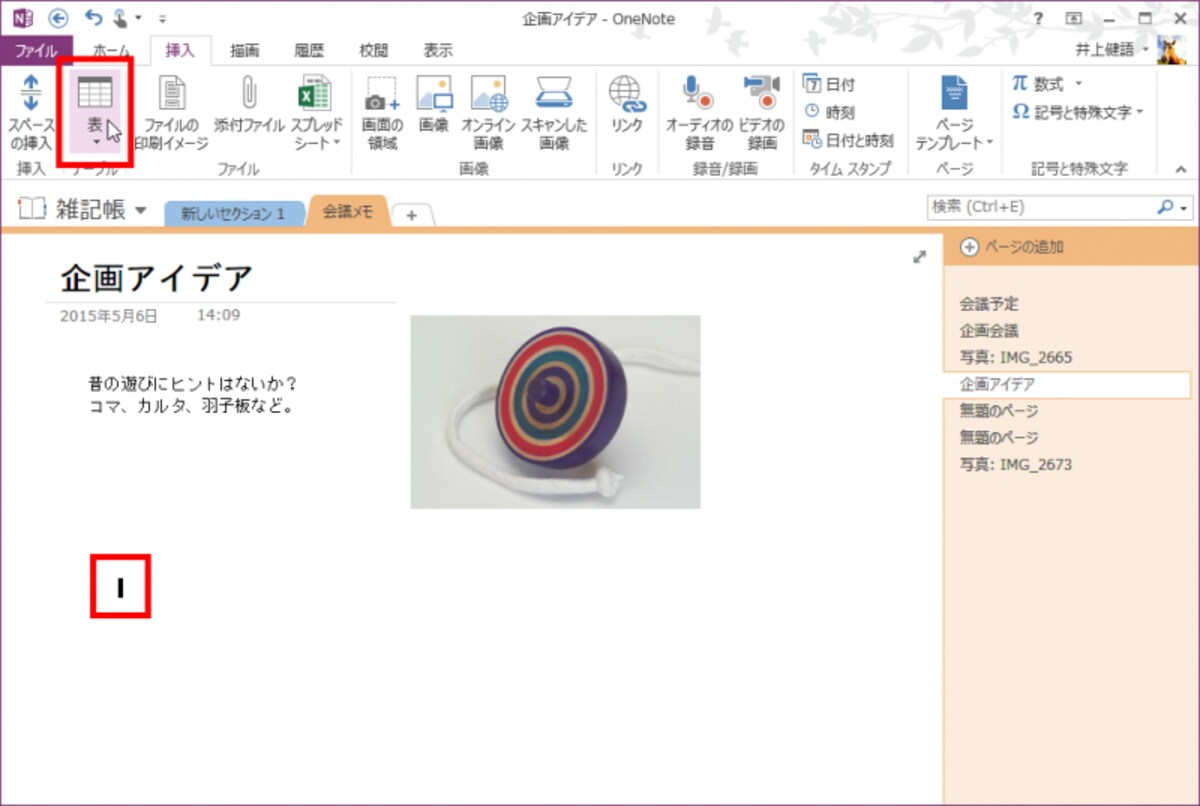Image resolution: width=1200 pixels, height=806 pixels.
Task: Open the 企画会議 page
Action: [x=989, y=331]
